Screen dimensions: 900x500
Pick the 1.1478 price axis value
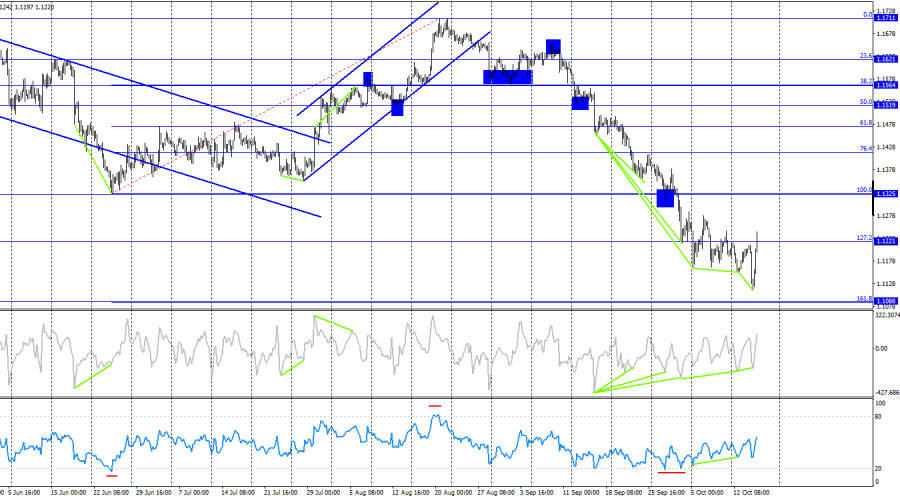(886, 125)
